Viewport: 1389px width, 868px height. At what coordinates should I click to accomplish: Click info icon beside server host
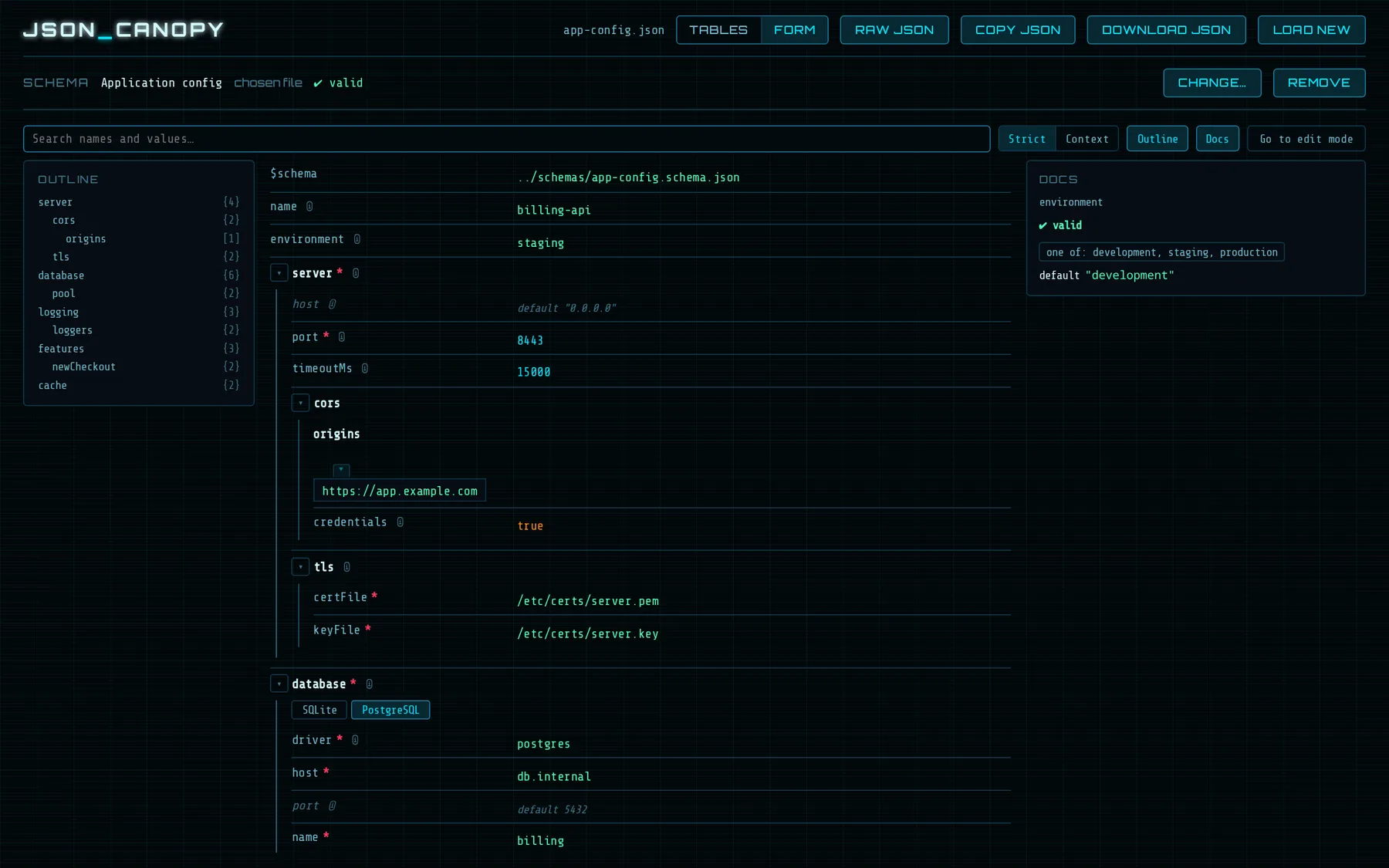pyautogui.click(x=332, y=304)
